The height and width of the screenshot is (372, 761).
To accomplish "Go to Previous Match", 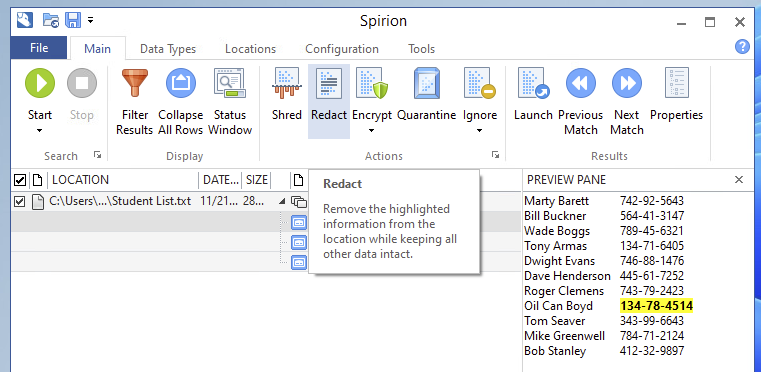I will (x=580, y=83).
